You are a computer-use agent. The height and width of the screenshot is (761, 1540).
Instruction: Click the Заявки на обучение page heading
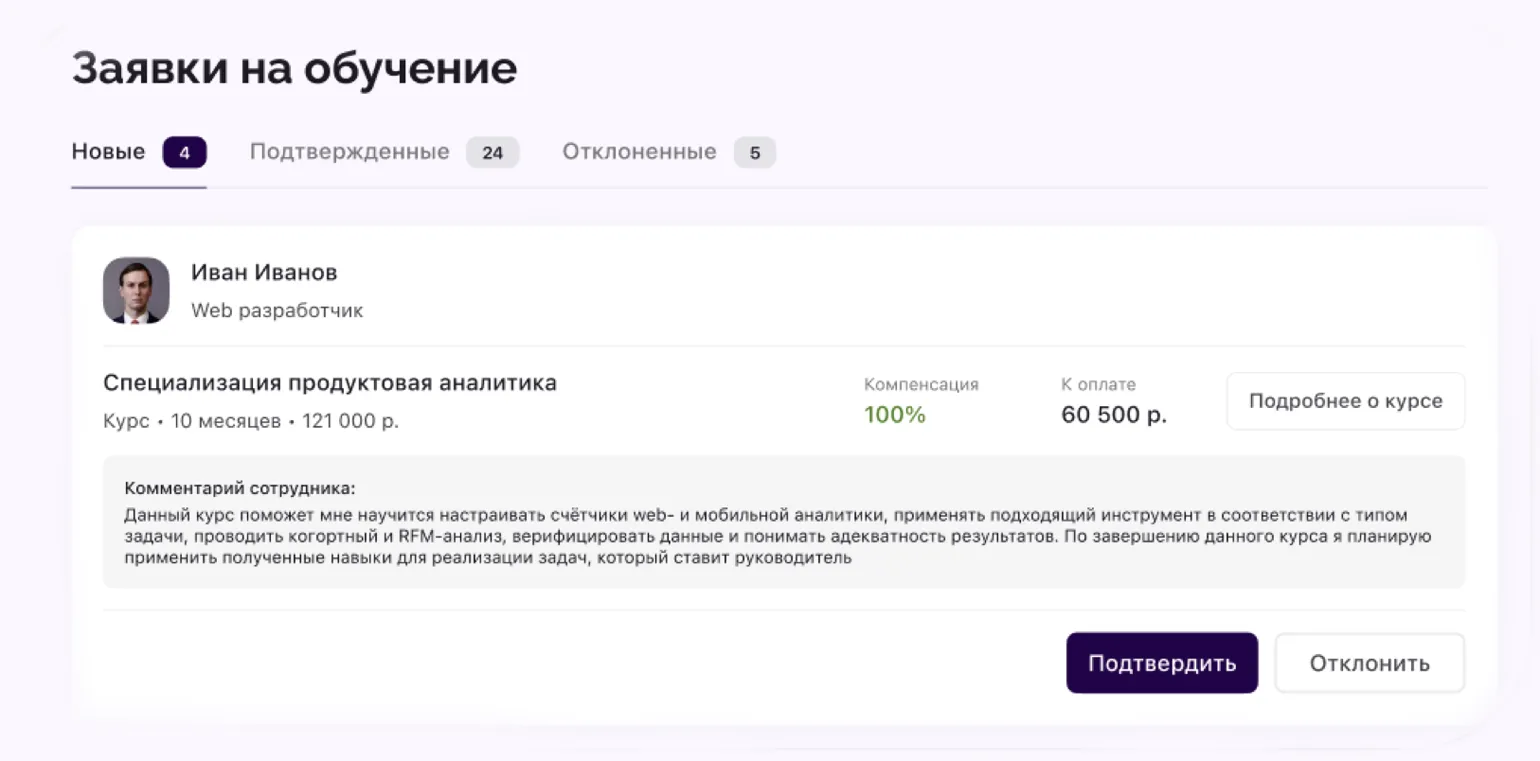coord(294,68)
